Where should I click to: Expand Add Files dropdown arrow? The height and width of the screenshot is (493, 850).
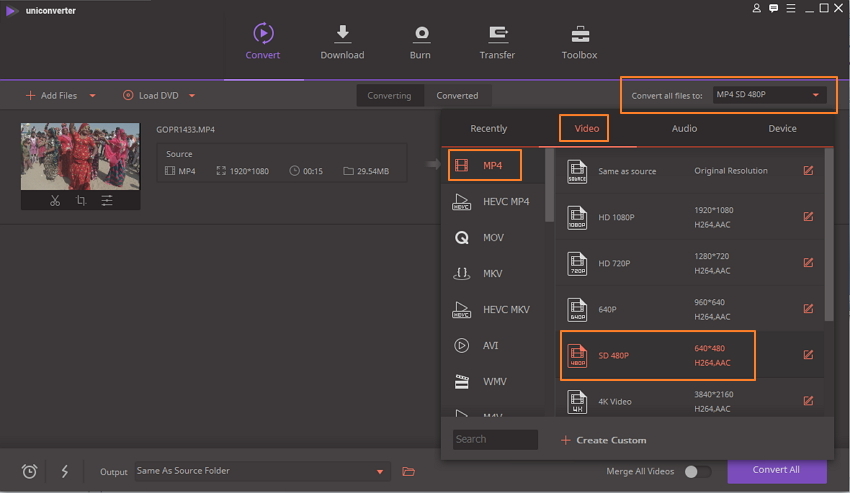tap(93, 95)
